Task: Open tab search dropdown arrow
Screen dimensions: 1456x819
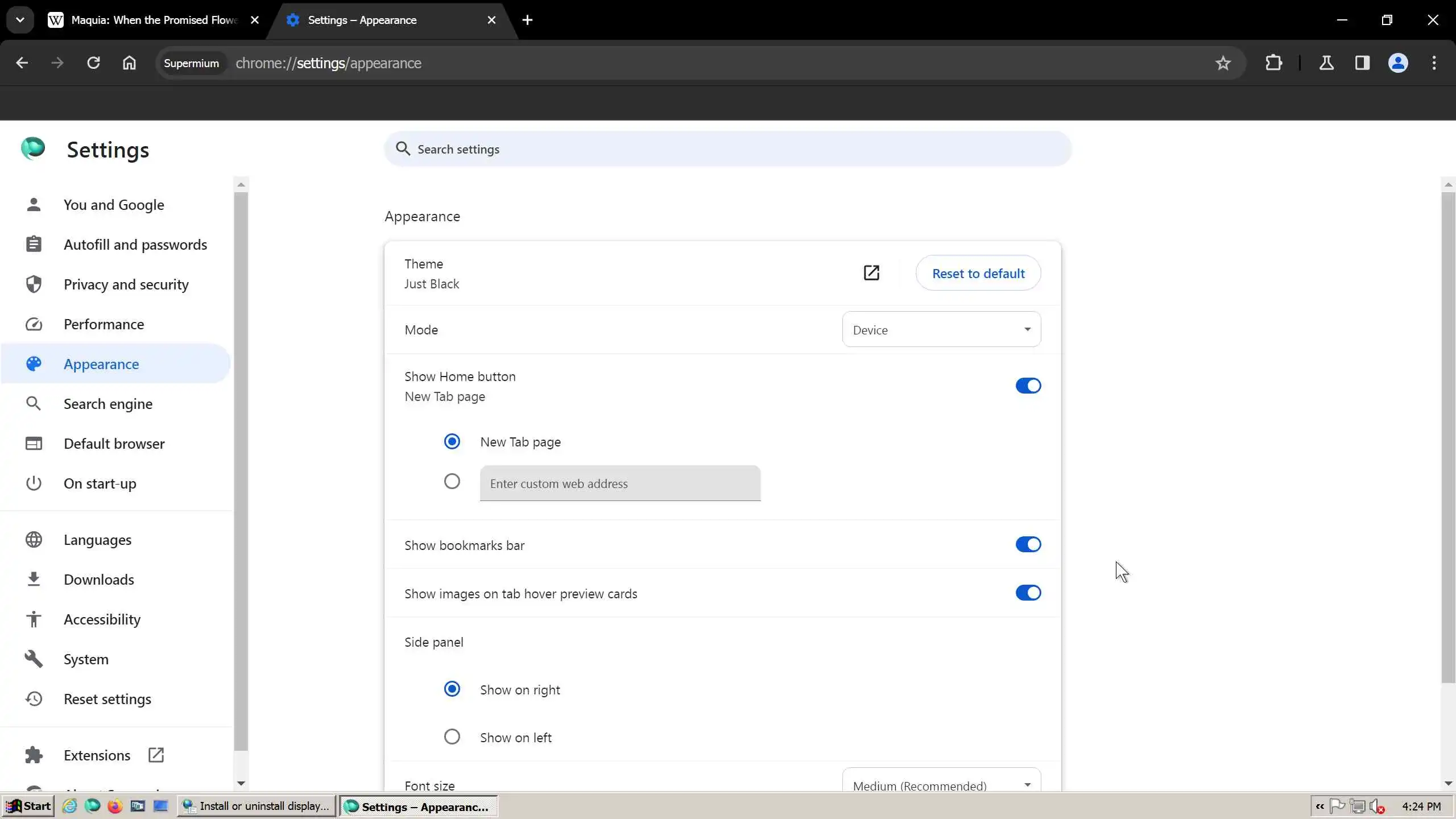Action: (x=20, y=20)
